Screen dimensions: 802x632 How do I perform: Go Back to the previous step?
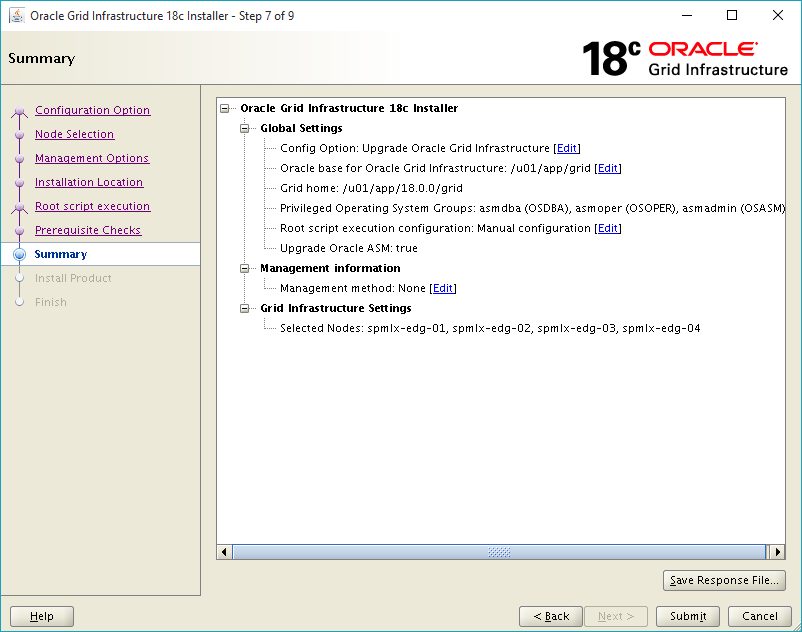pyautogui.click(x=551, y=616)
